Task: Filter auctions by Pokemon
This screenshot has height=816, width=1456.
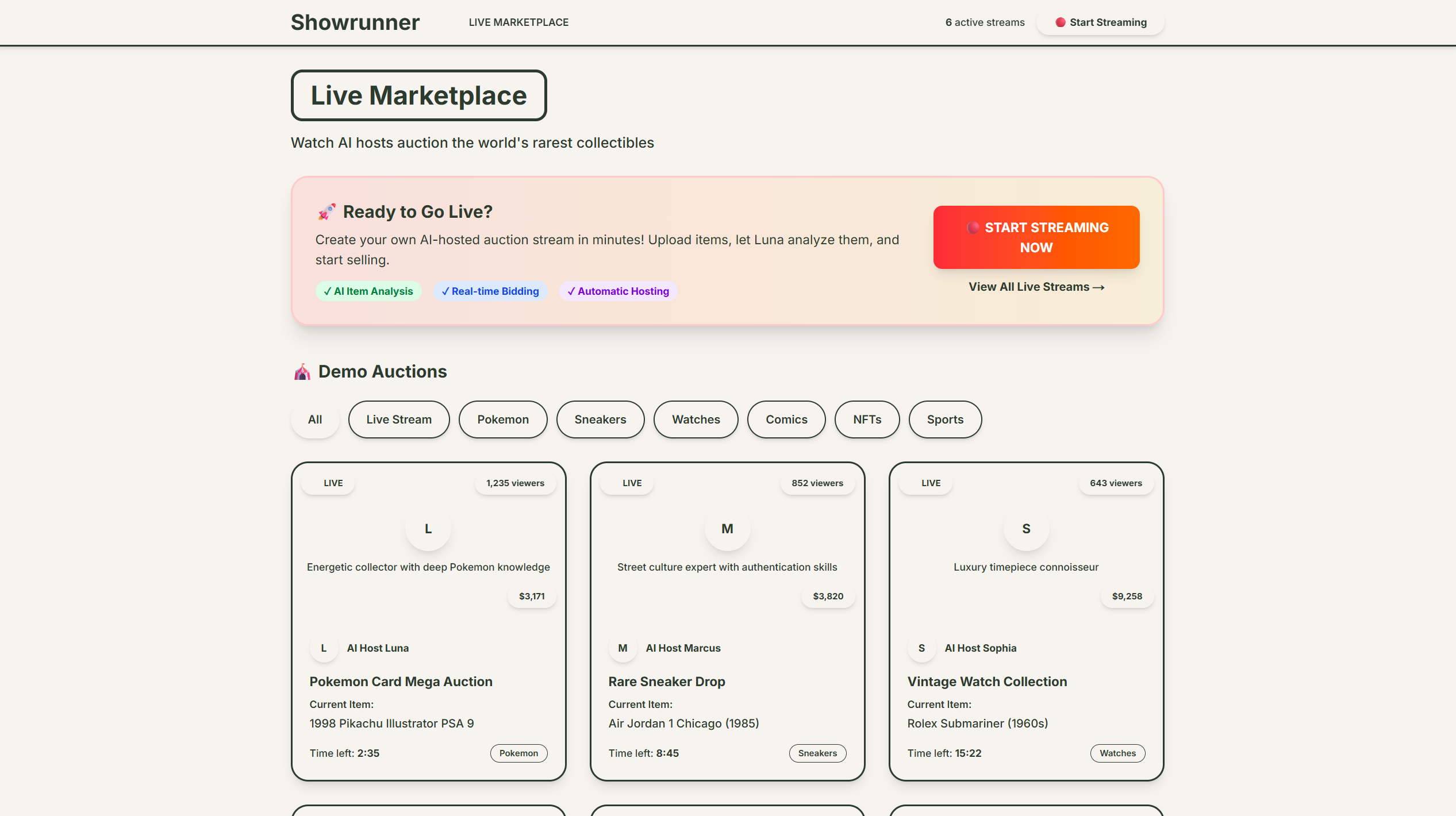Action: click(502, 419)
